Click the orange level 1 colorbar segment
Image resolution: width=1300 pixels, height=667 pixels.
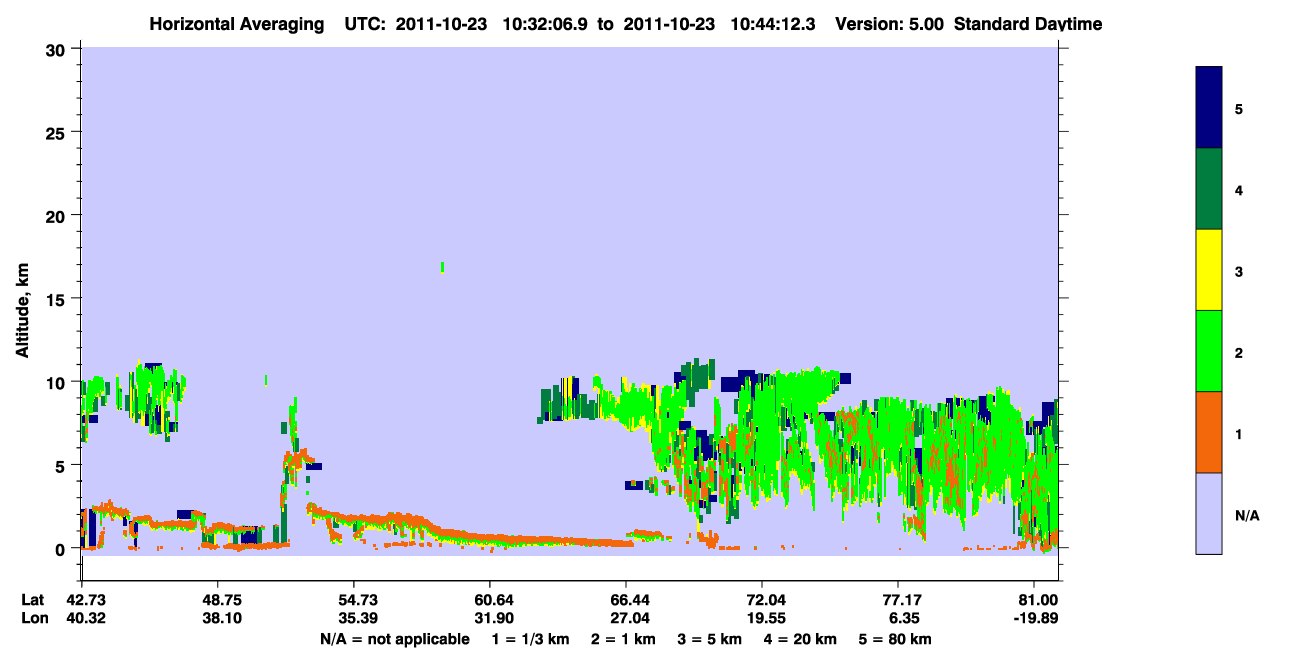point(1209,432)
